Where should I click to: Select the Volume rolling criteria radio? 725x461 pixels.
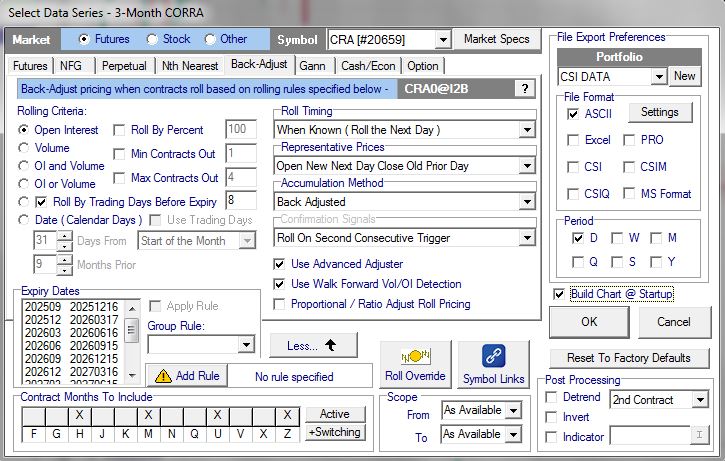coord(25,148)
